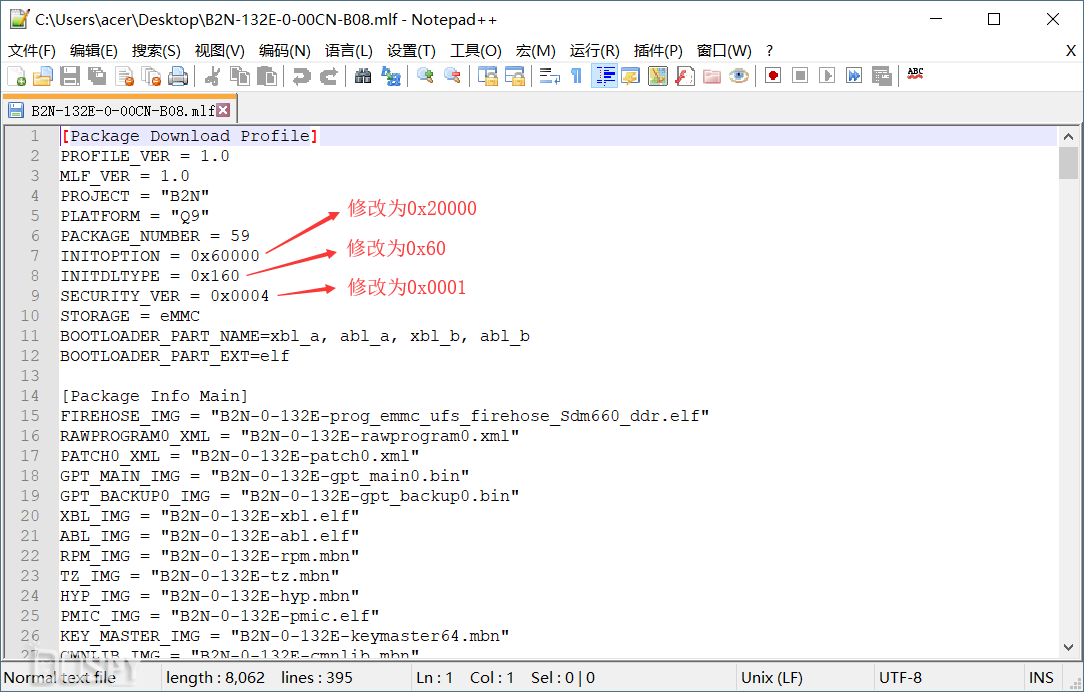
Task: Open the ? help menu
Action: click(769, 51)
